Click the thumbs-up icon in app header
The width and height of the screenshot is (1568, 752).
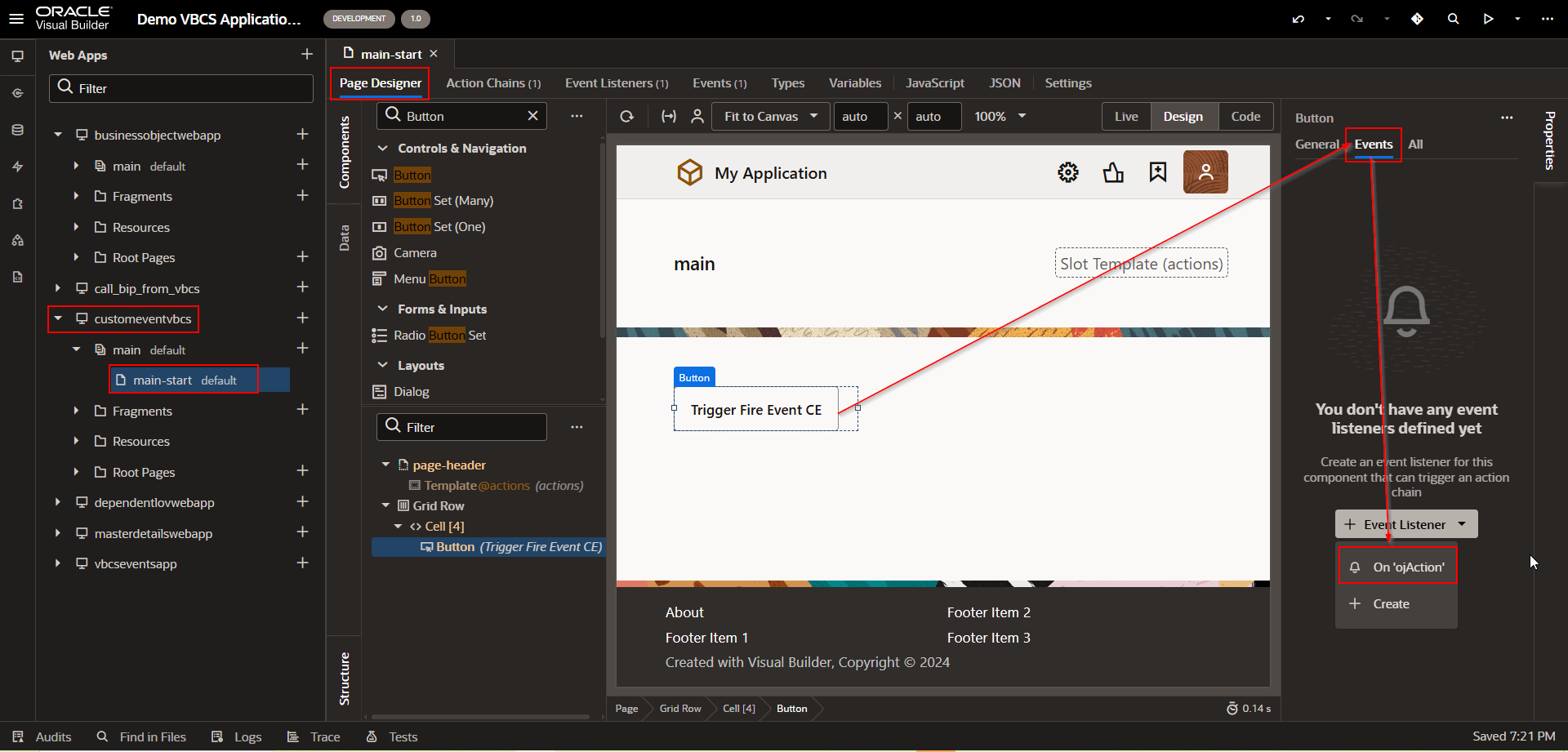pos(1113,172)
